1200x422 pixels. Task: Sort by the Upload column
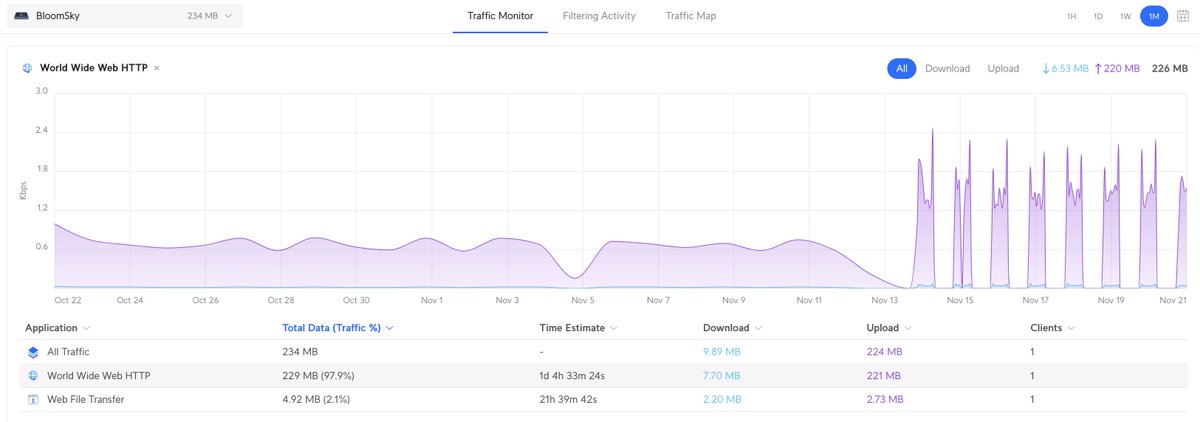pos(888,328)
